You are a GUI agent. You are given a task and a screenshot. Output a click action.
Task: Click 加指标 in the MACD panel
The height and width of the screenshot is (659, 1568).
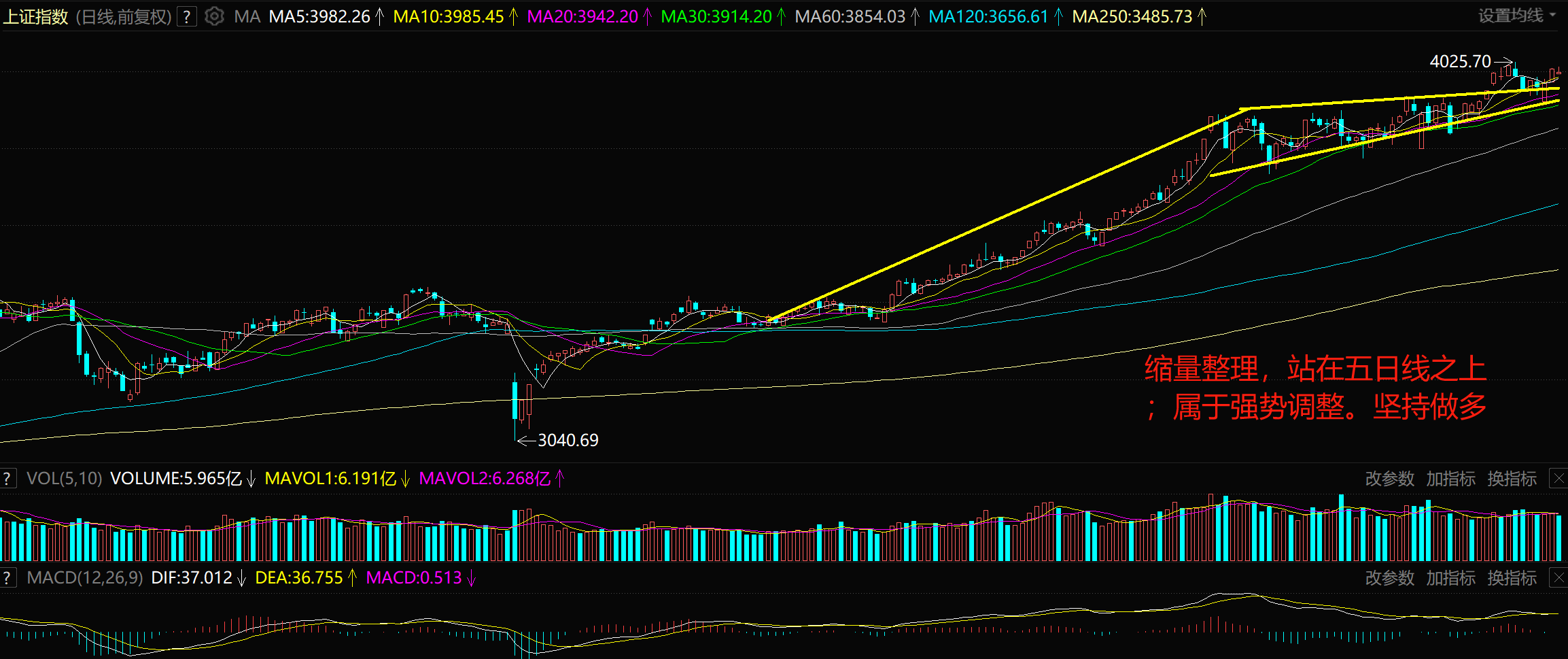point(1450,578)
